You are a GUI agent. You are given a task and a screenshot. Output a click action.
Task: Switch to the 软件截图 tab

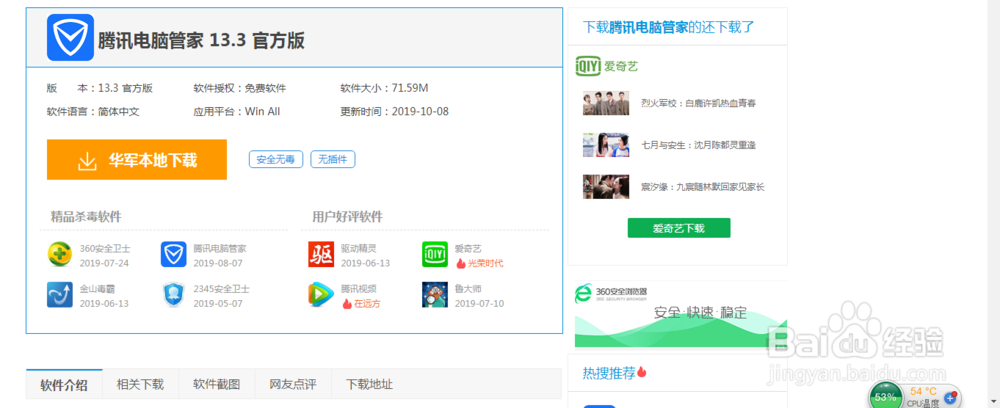[217, 384]
